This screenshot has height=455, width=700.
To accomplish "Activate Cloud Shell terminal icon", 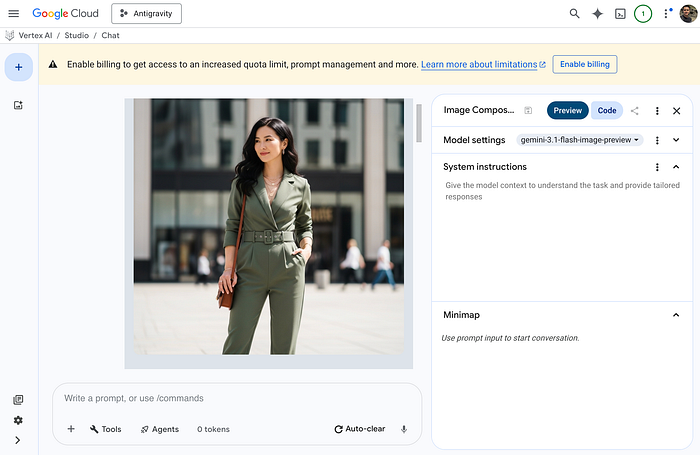I will 620,14.
